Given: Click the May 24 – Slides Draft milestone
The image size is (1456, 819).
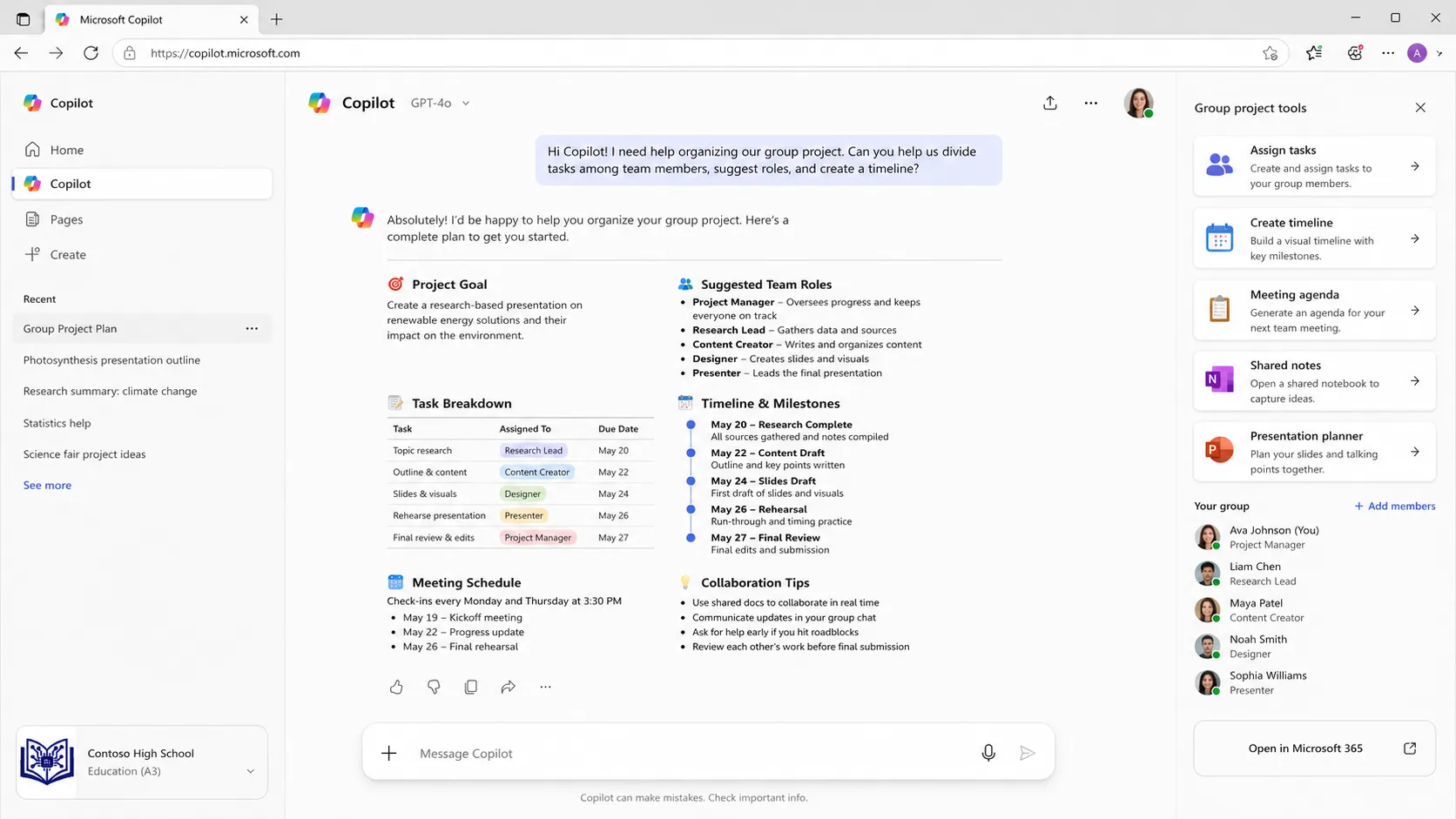Looking at the screenshot, I should point(763,480).
